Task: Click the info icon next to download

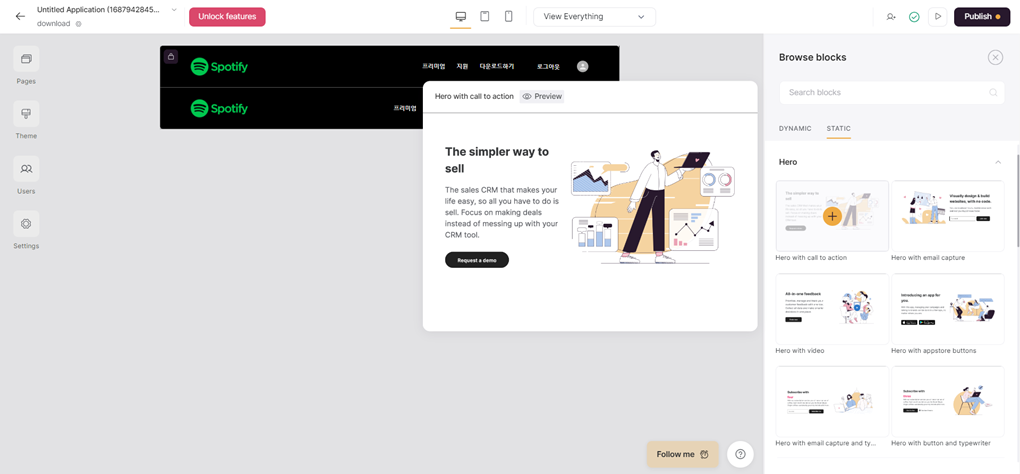Action: [79, 24]
